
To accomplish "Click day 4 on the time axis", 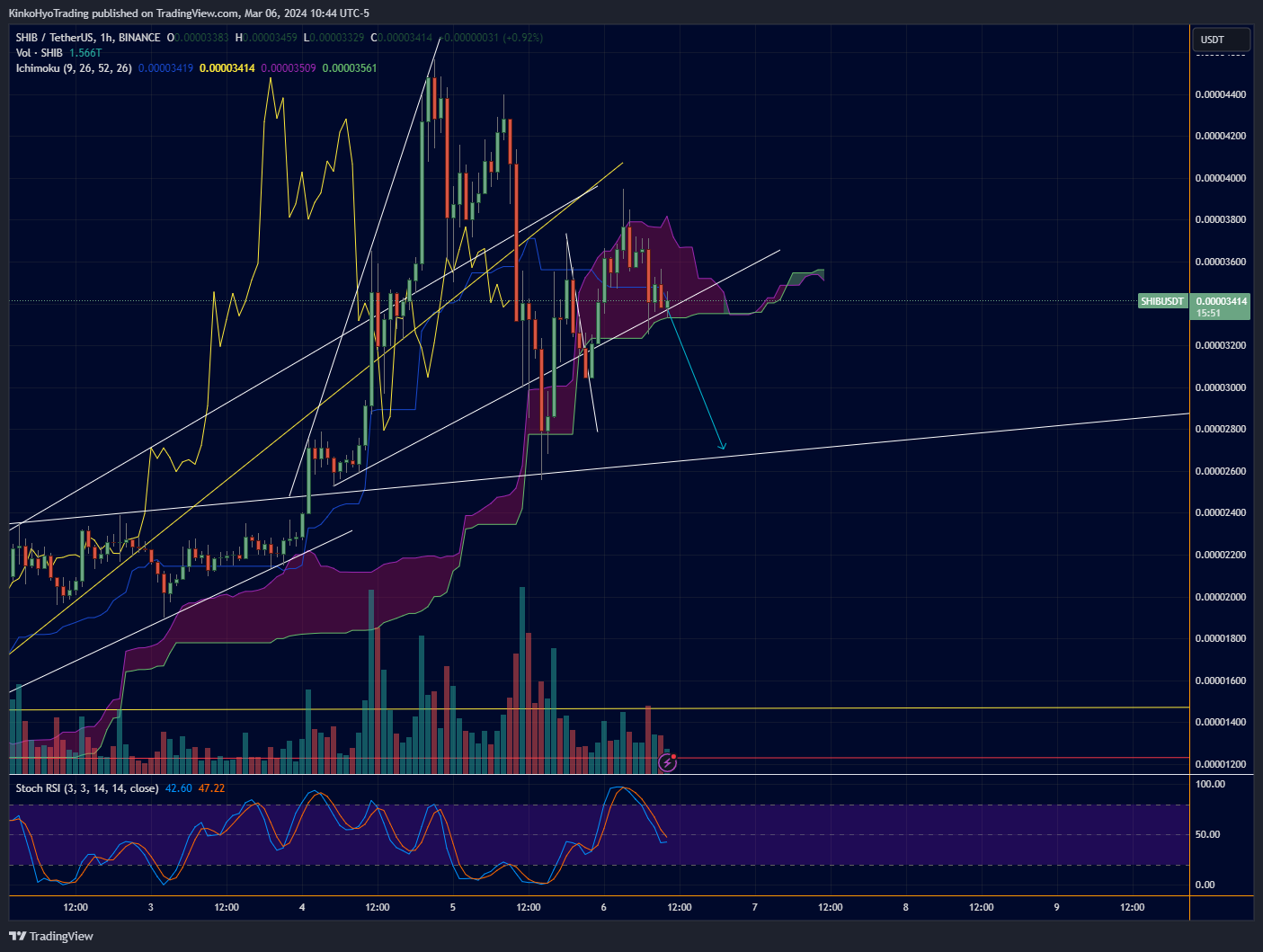I will (302, 907).
